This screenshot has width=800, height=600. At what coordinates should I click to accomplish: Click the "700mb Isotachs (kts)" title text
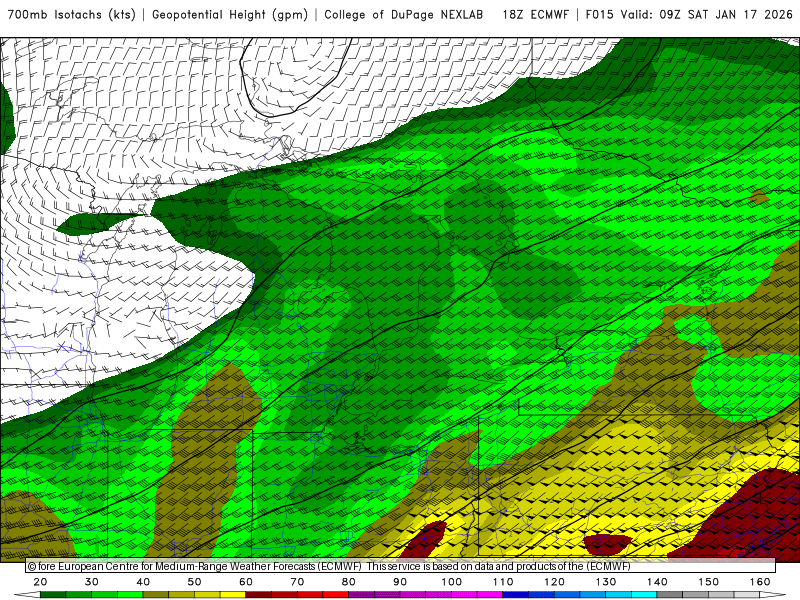click(x=71, y=15)
